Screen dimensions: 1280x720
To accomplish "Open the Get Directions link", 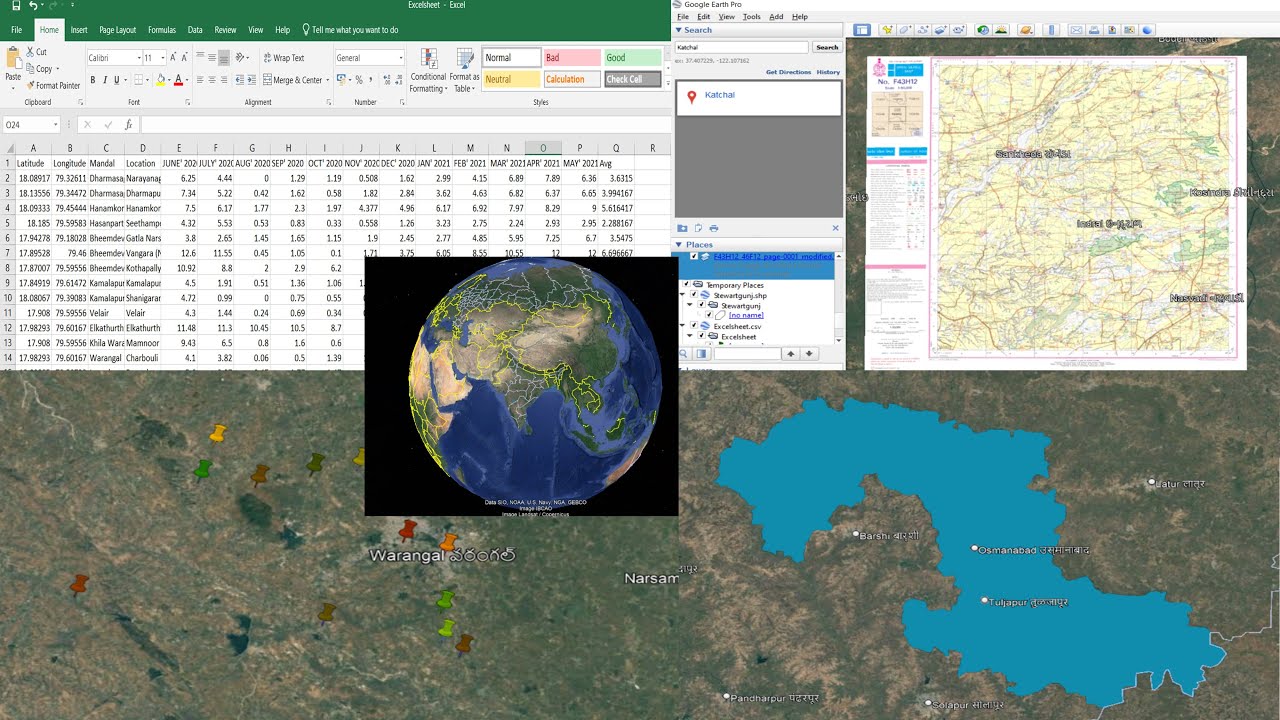I will (x=788, y=72).
